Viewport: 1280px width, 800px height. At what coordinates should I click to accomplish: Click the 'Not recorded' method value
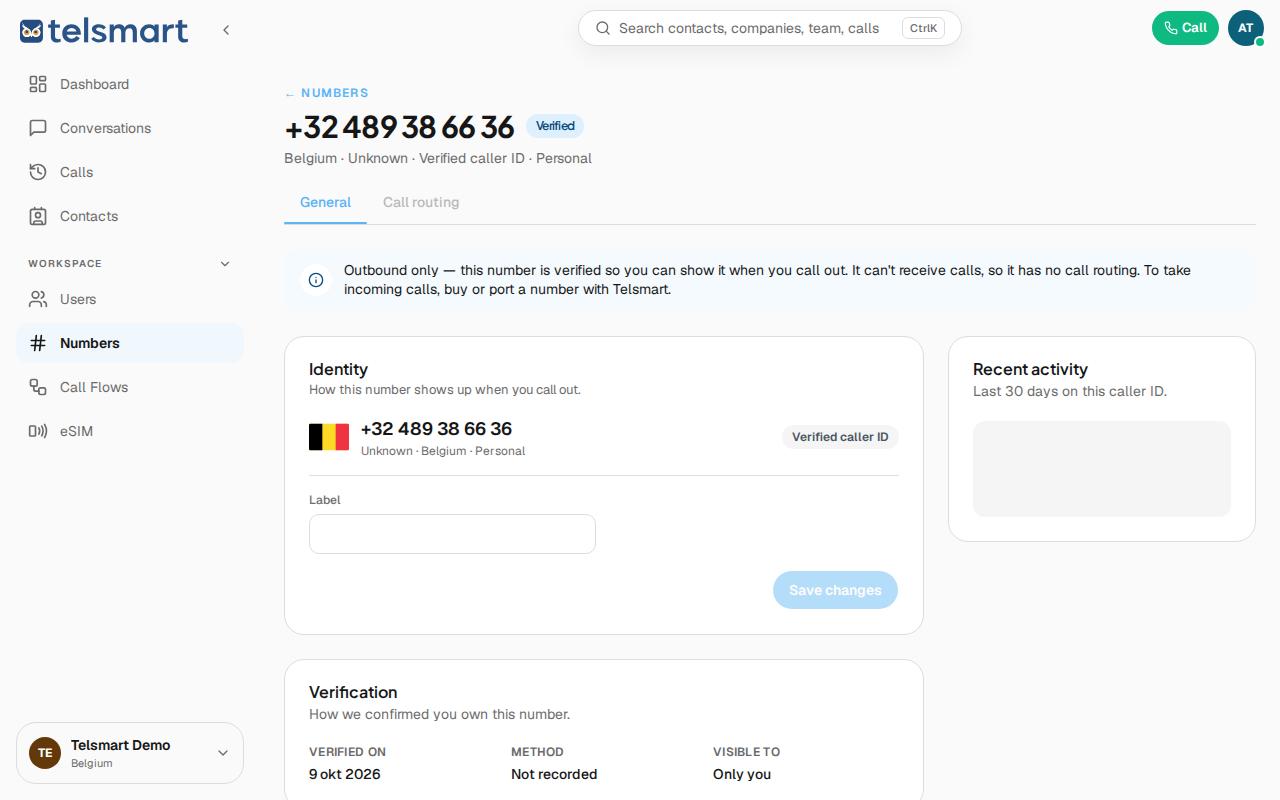point(554,774)
